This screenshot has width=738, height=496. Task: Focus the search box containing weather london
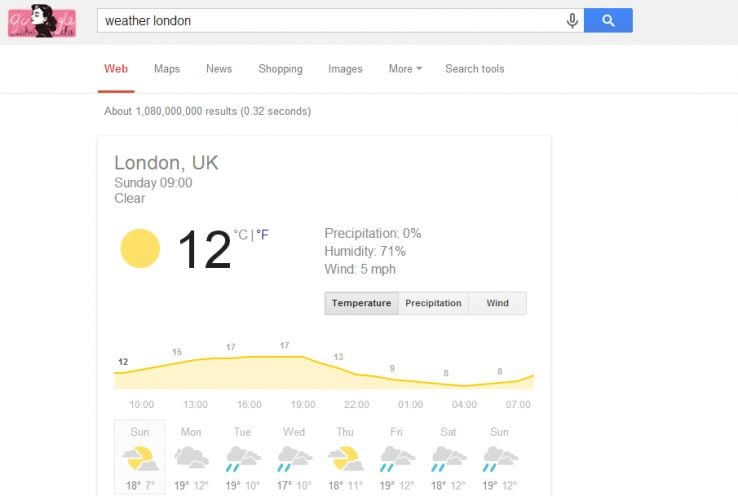click(330, 21)
